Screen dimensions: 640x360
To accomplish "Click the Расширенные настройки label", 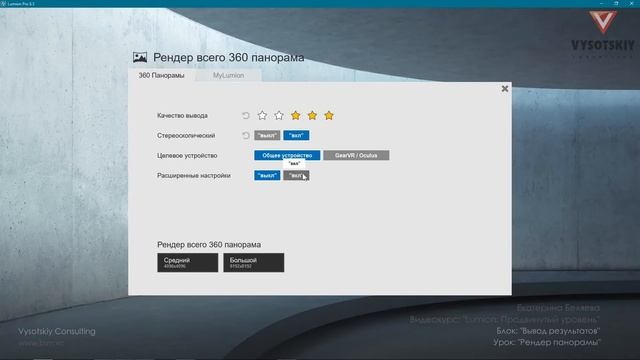I will (194, 176).
